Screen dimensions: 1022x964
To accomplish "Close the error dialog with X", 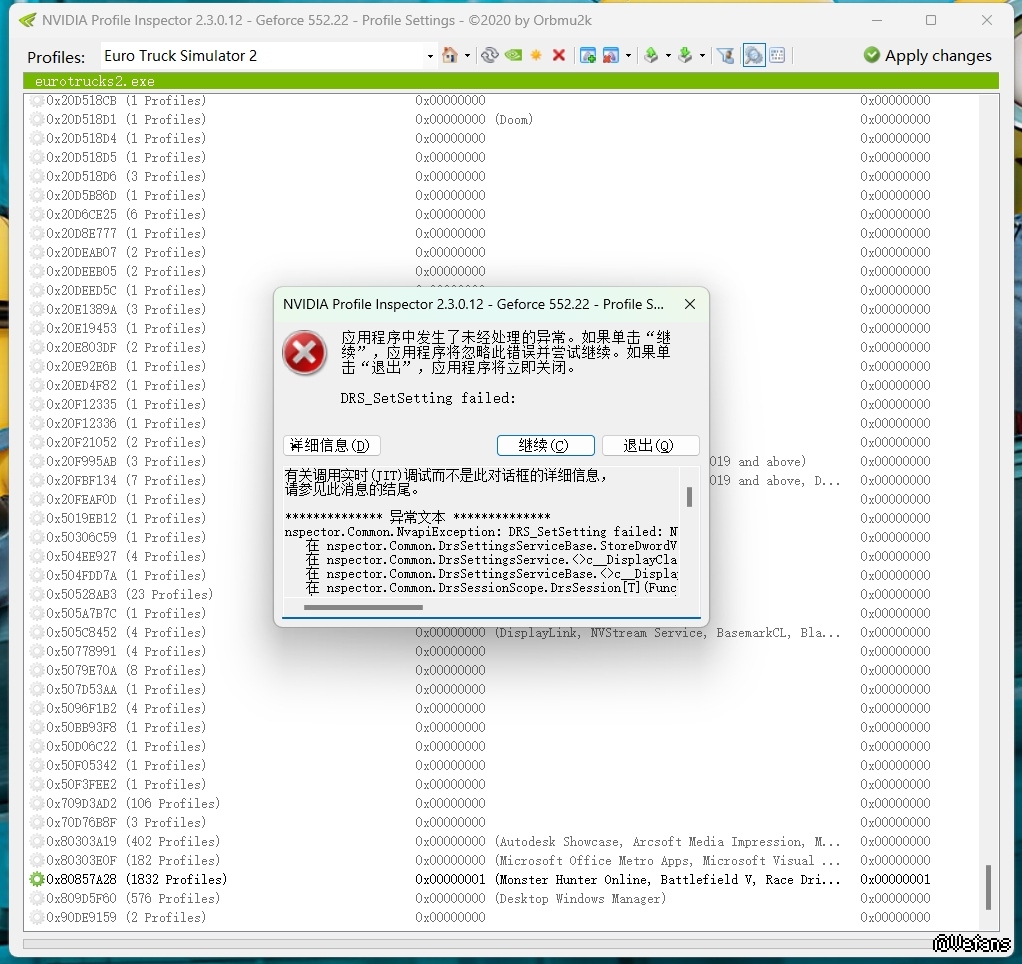I will point(690,304).
